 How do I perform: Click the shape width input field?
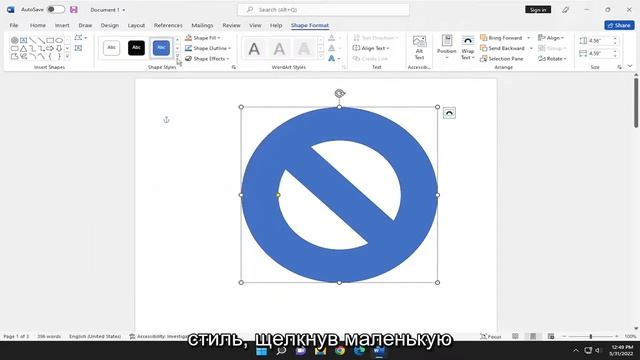point(600,53)
